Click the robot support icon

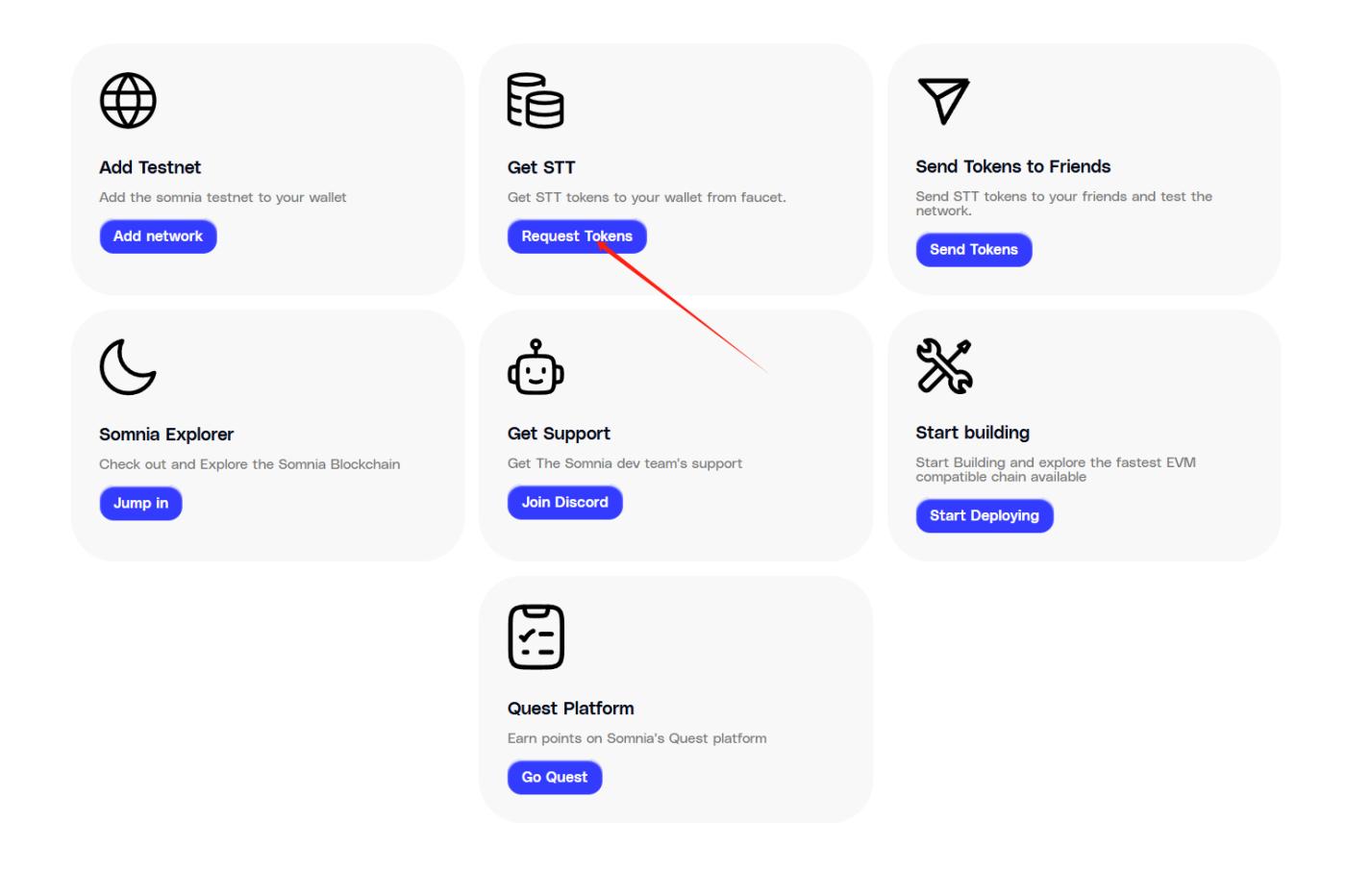pos(536,366)
